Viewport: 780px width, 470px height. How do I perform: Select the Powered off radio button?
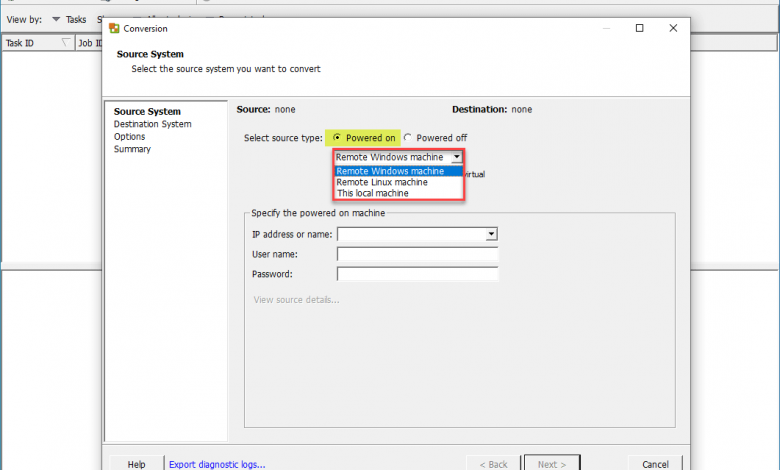[x=408, y=138]
